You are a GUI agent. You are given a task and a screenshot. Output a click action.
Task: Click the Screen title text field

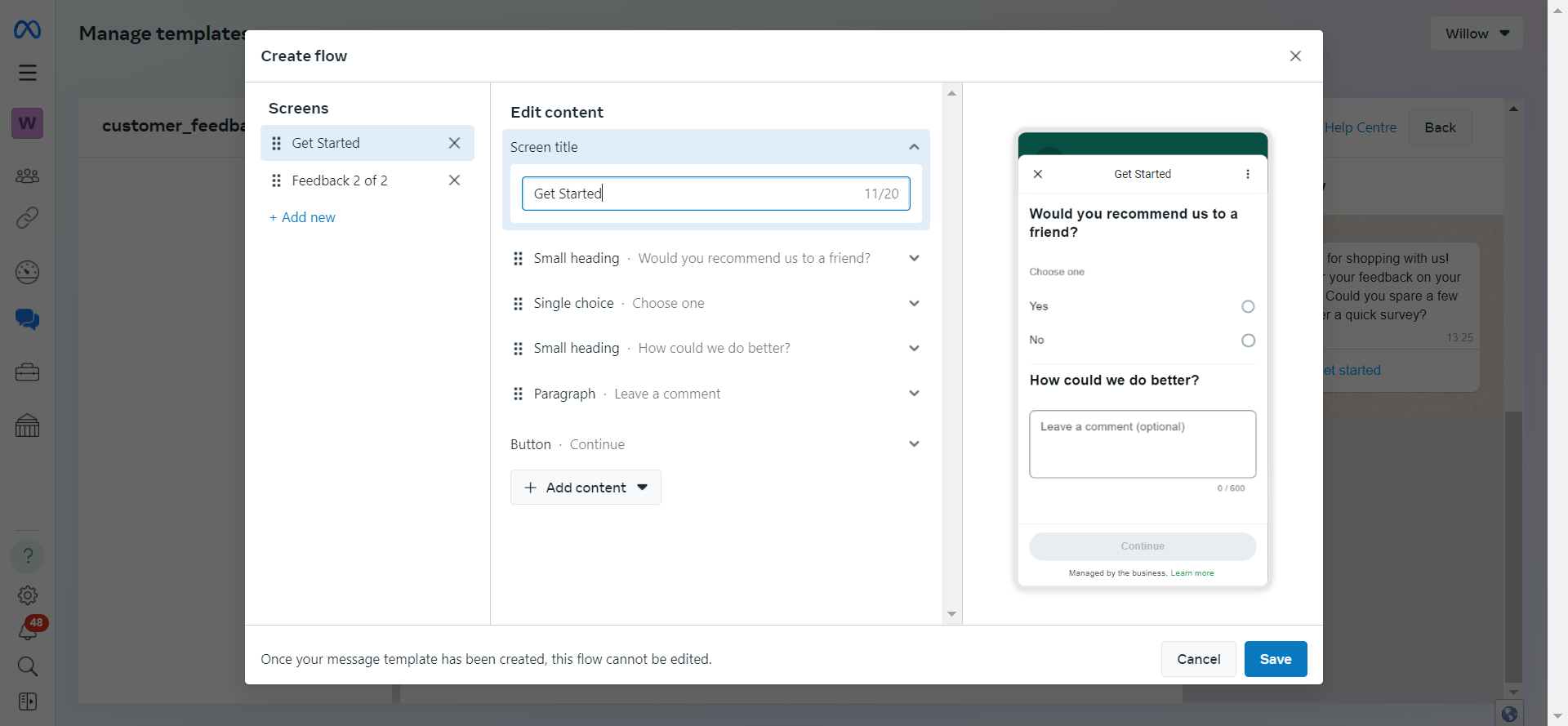[x=715, y=194]
